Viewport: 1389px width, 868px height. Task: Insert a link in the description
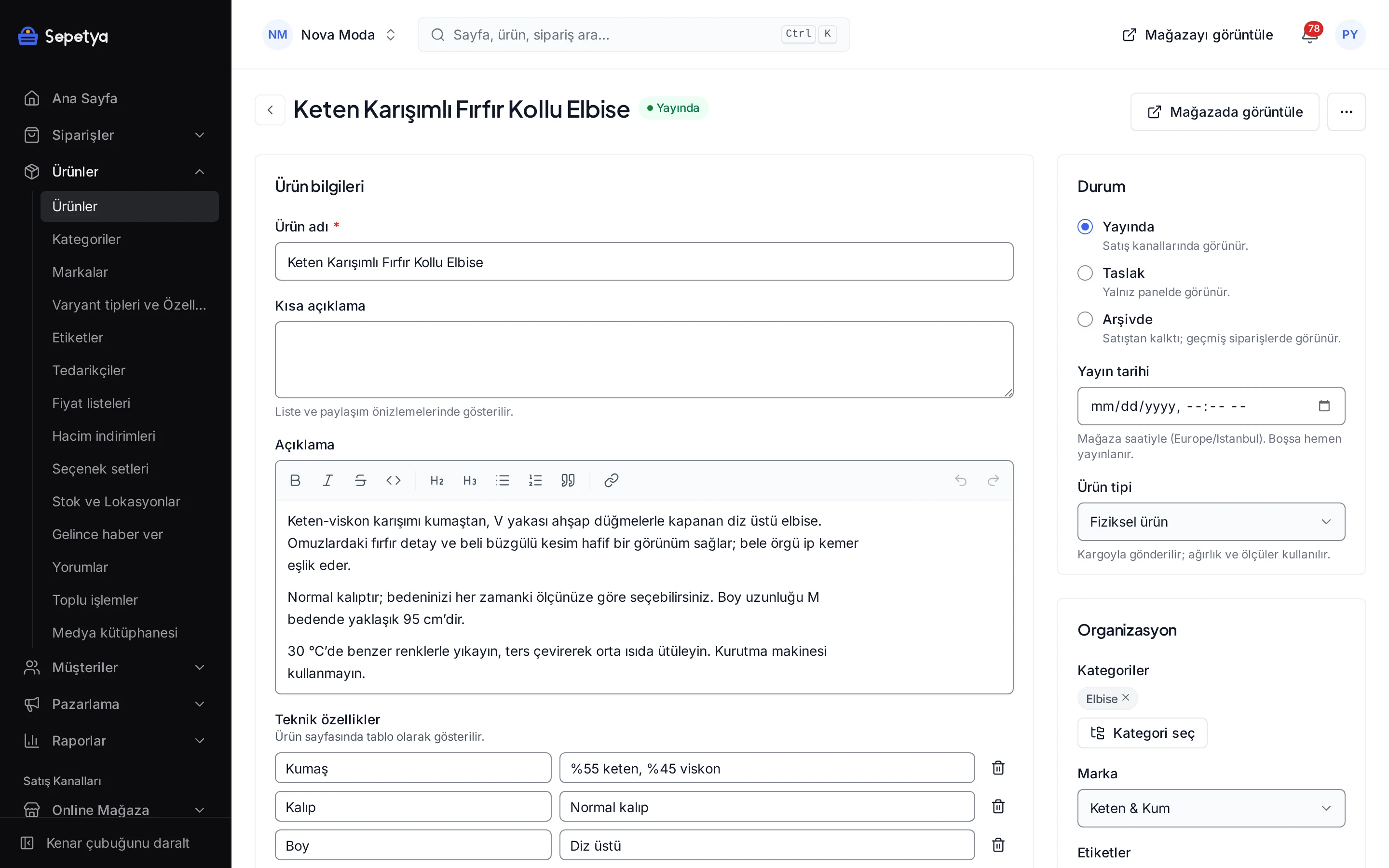[x=611, y=480]
